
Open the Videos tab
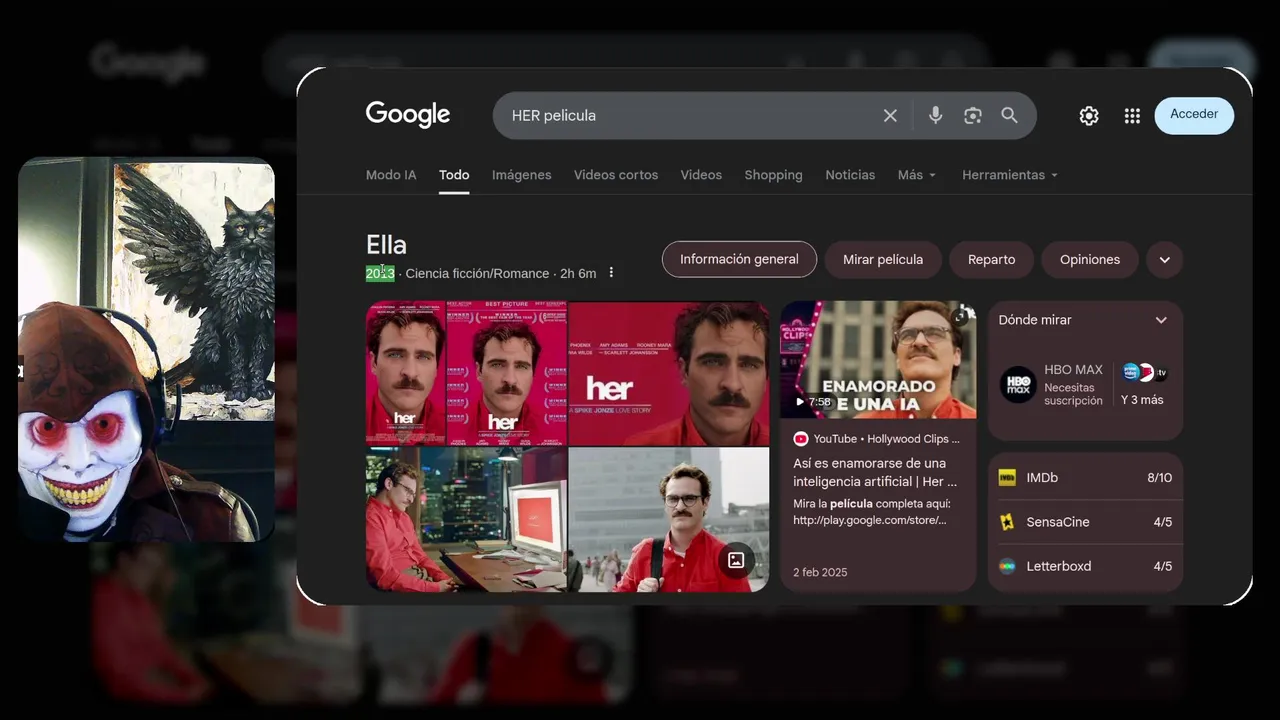701,175
